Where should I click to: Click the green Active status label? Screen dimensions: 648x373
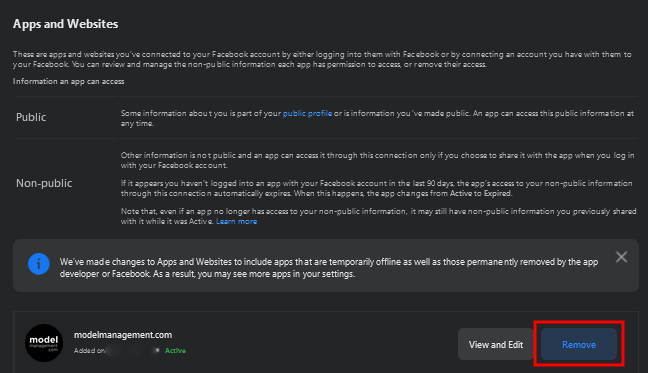(x=175, y=351)
